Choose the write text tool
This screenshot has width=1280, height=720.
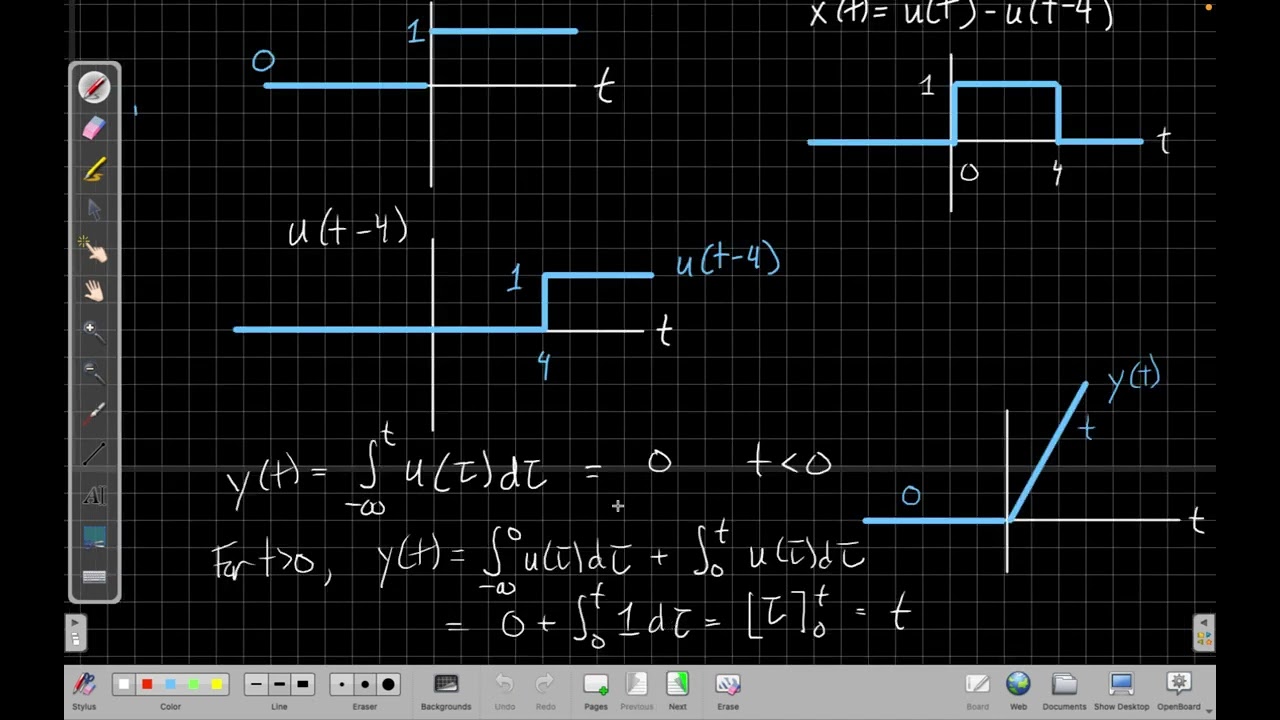tap(94, 496)
